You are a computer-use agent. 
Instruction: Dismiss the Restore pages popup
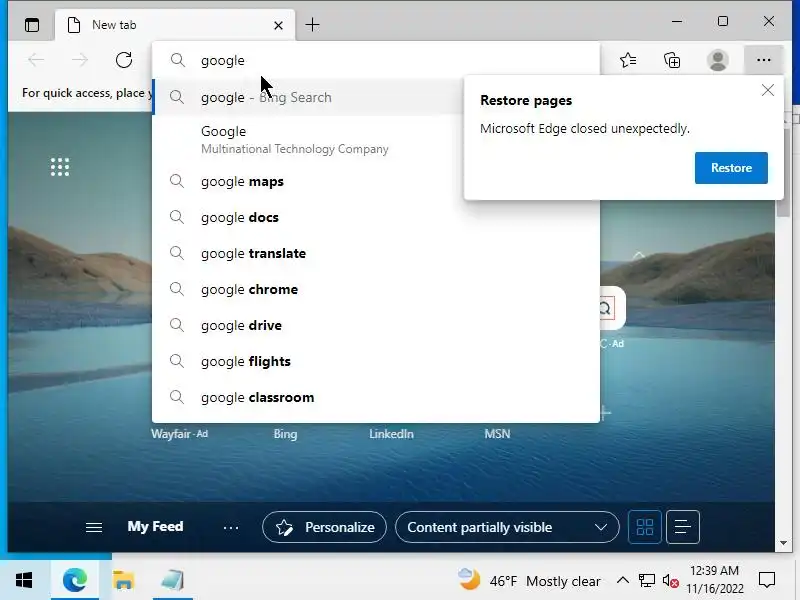(x=767, y=90)
